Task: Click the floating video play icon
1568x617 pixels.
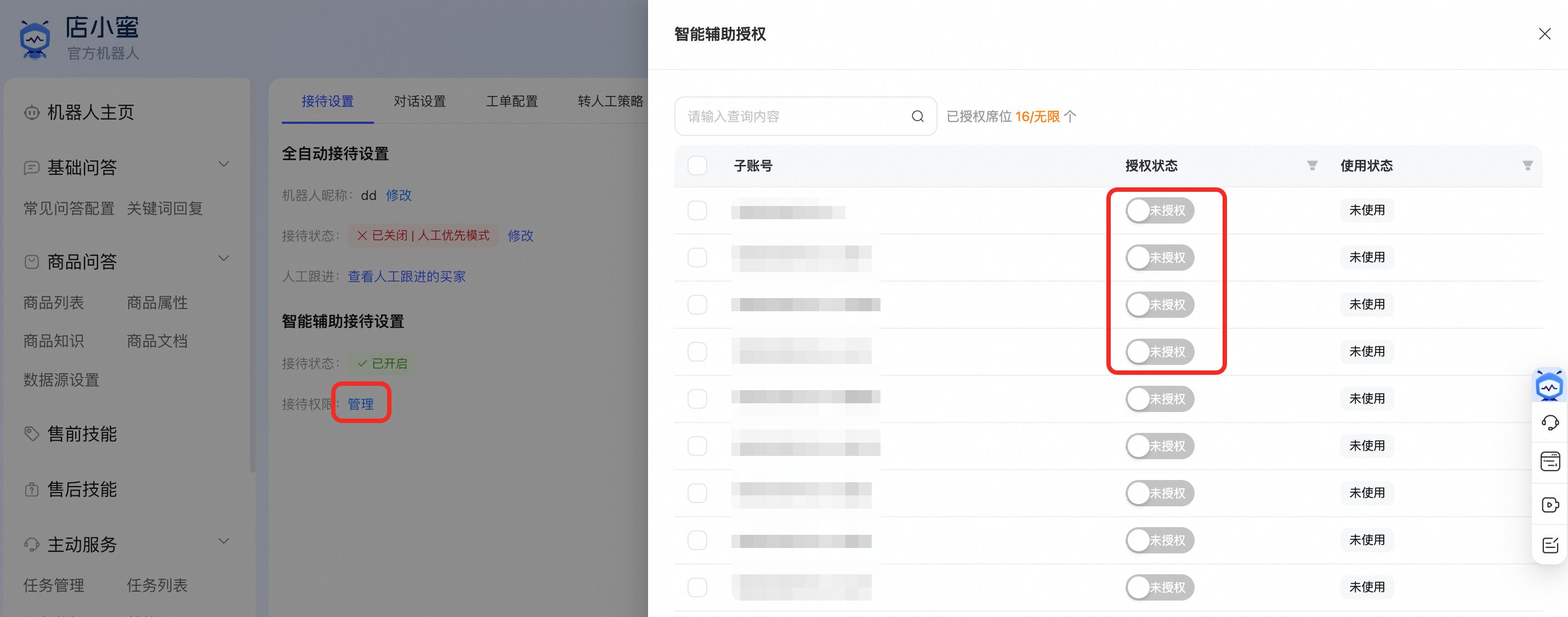Action: 1550,505
